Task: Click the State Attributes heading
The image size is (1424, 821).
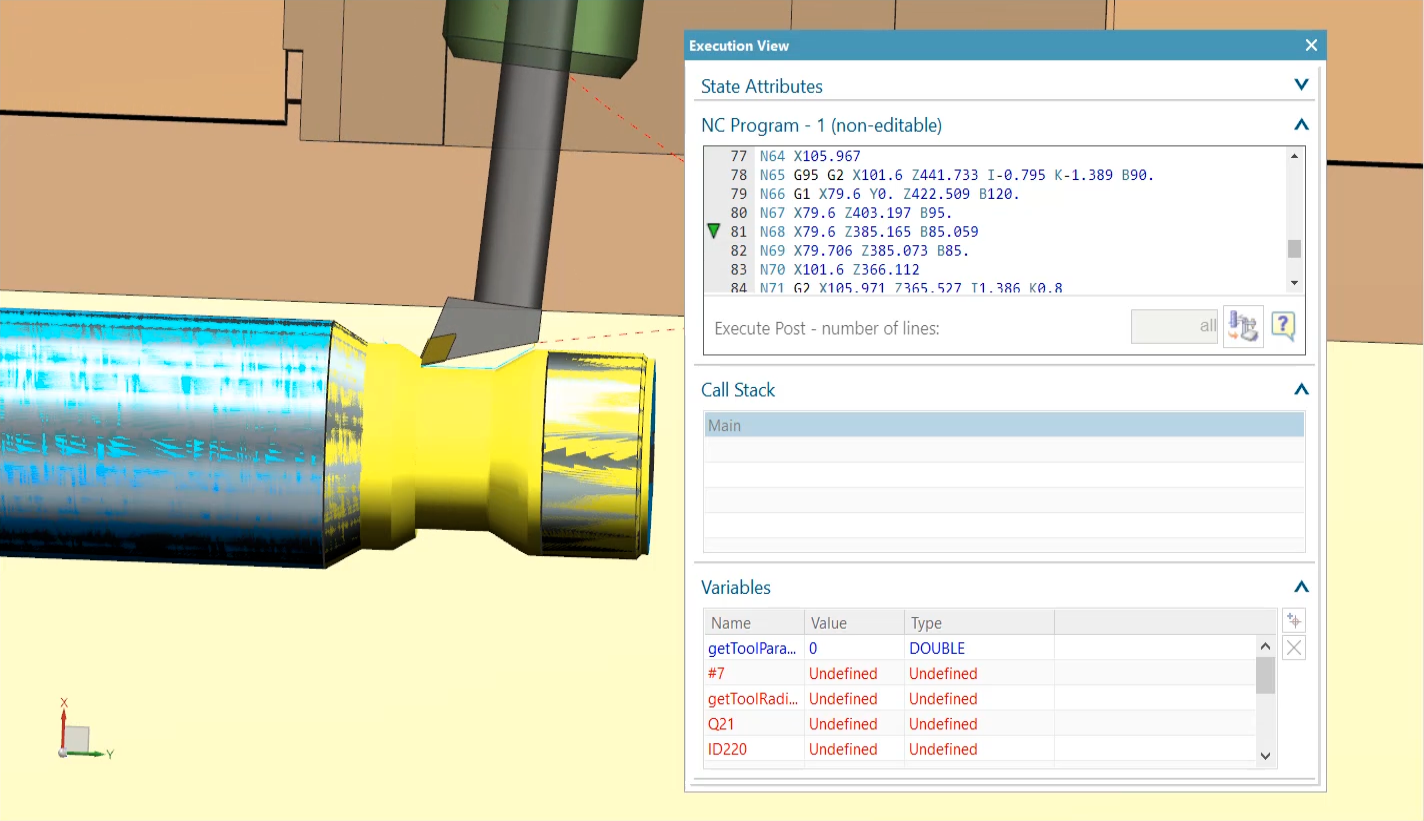Action: click(762, 86)
